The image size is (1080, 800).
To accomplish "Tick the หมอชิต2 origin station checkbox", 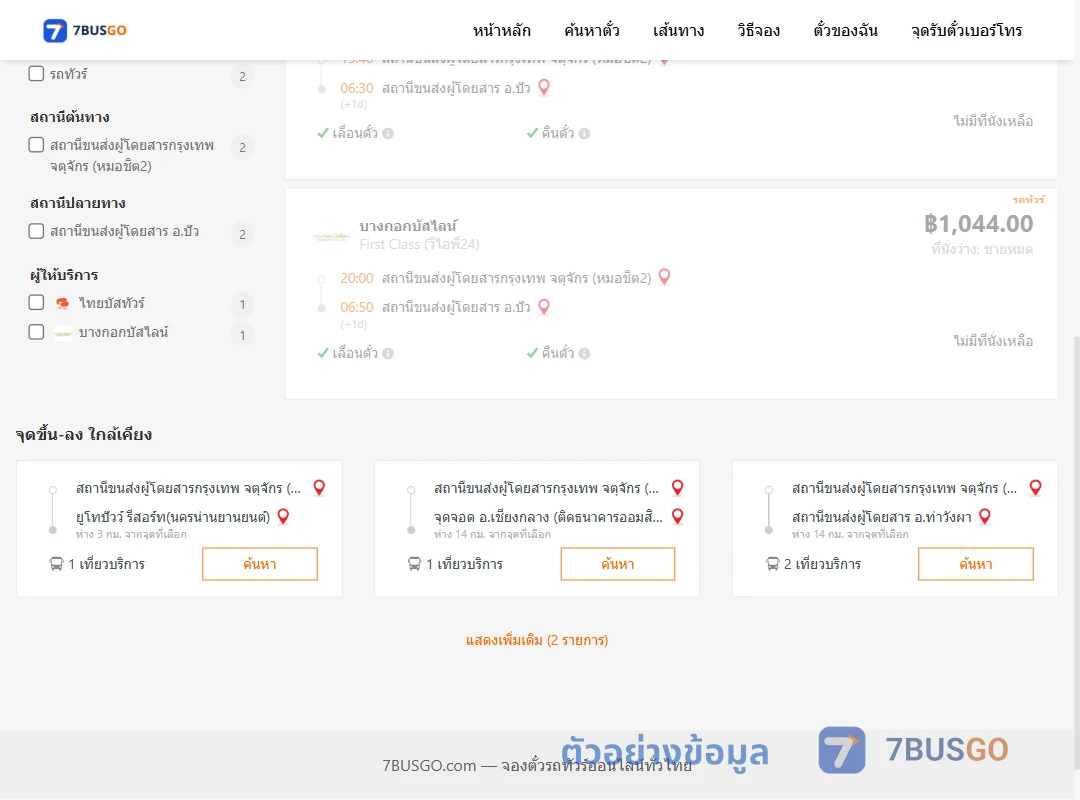I will coord(37,145).
